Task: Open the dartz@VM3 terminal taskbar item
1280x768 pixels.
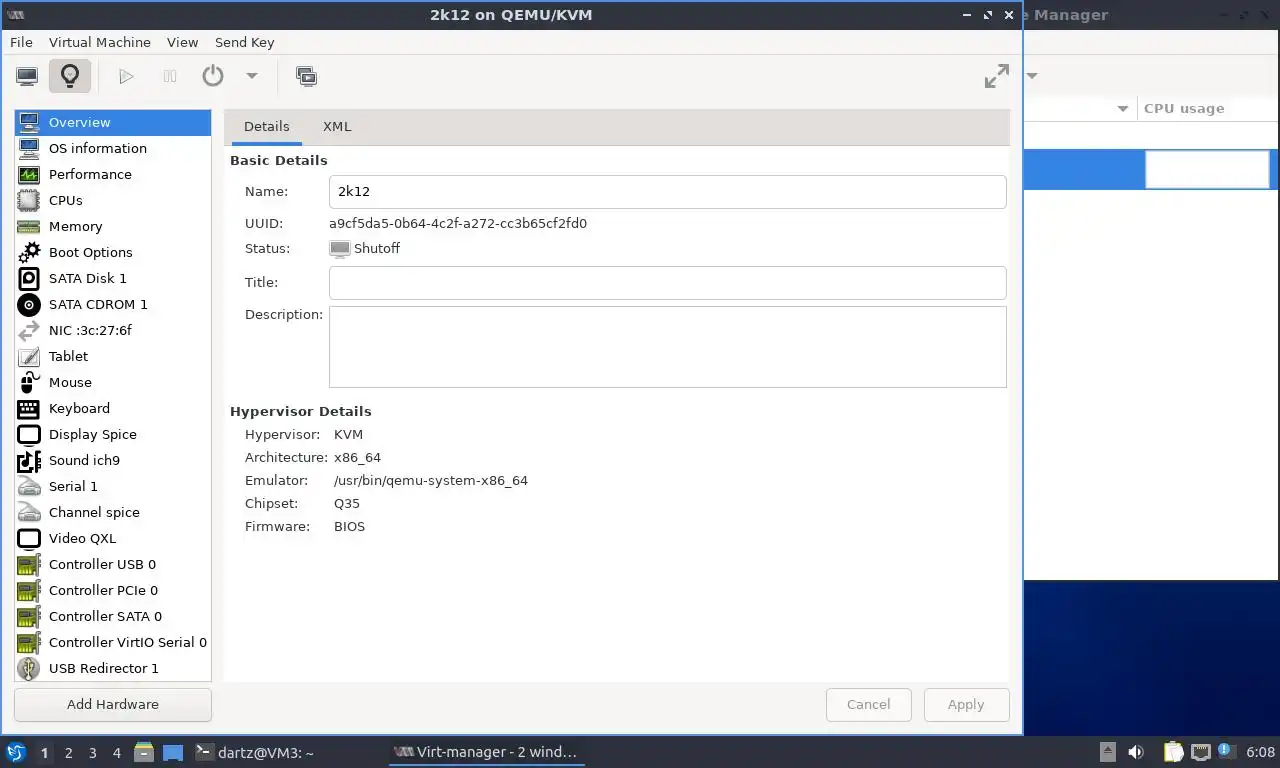Action: pyautogui.click(x=255, y=752)
